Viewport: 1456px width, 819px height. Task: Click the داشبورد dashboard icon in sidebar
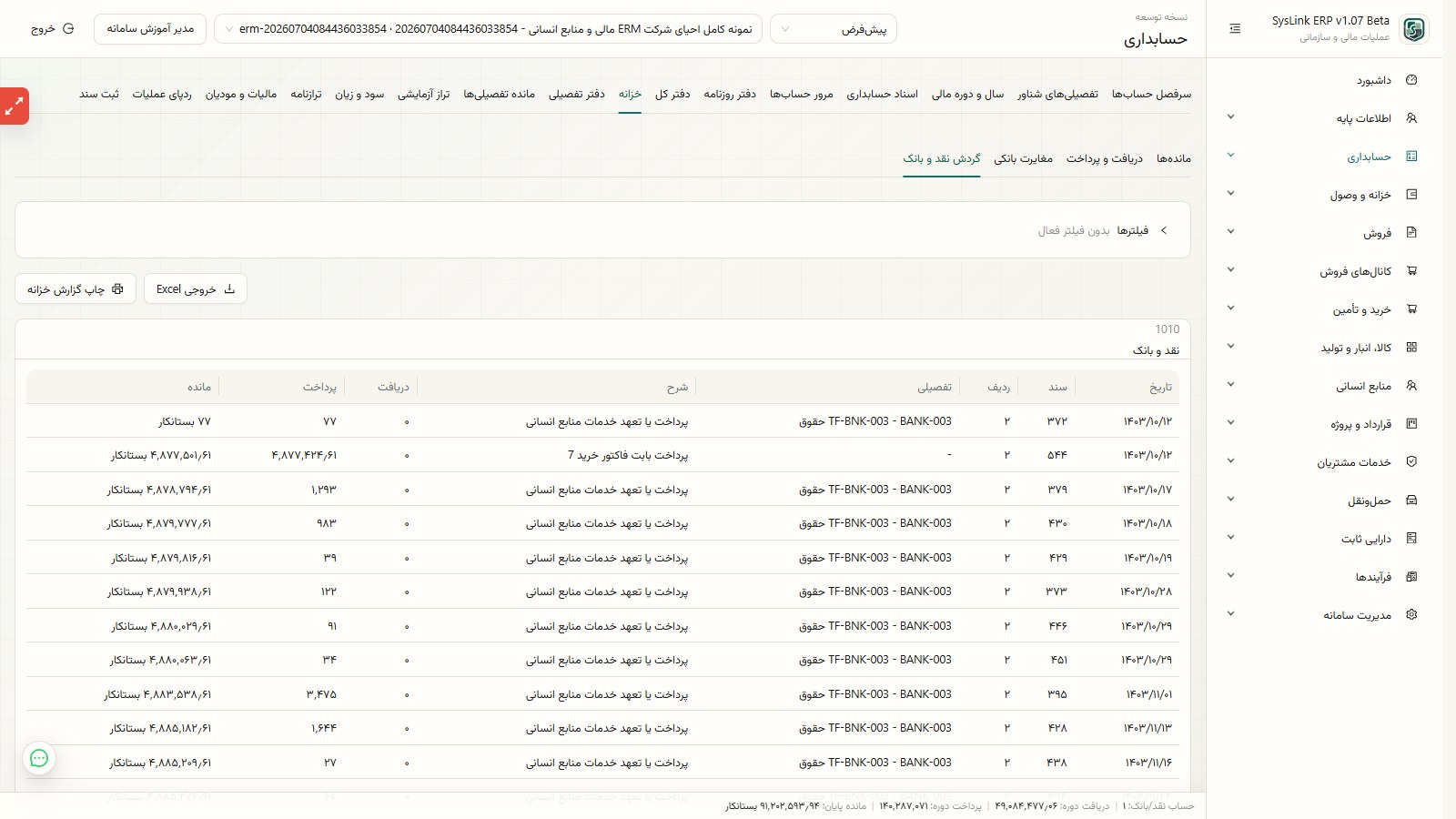[1411, 80]
